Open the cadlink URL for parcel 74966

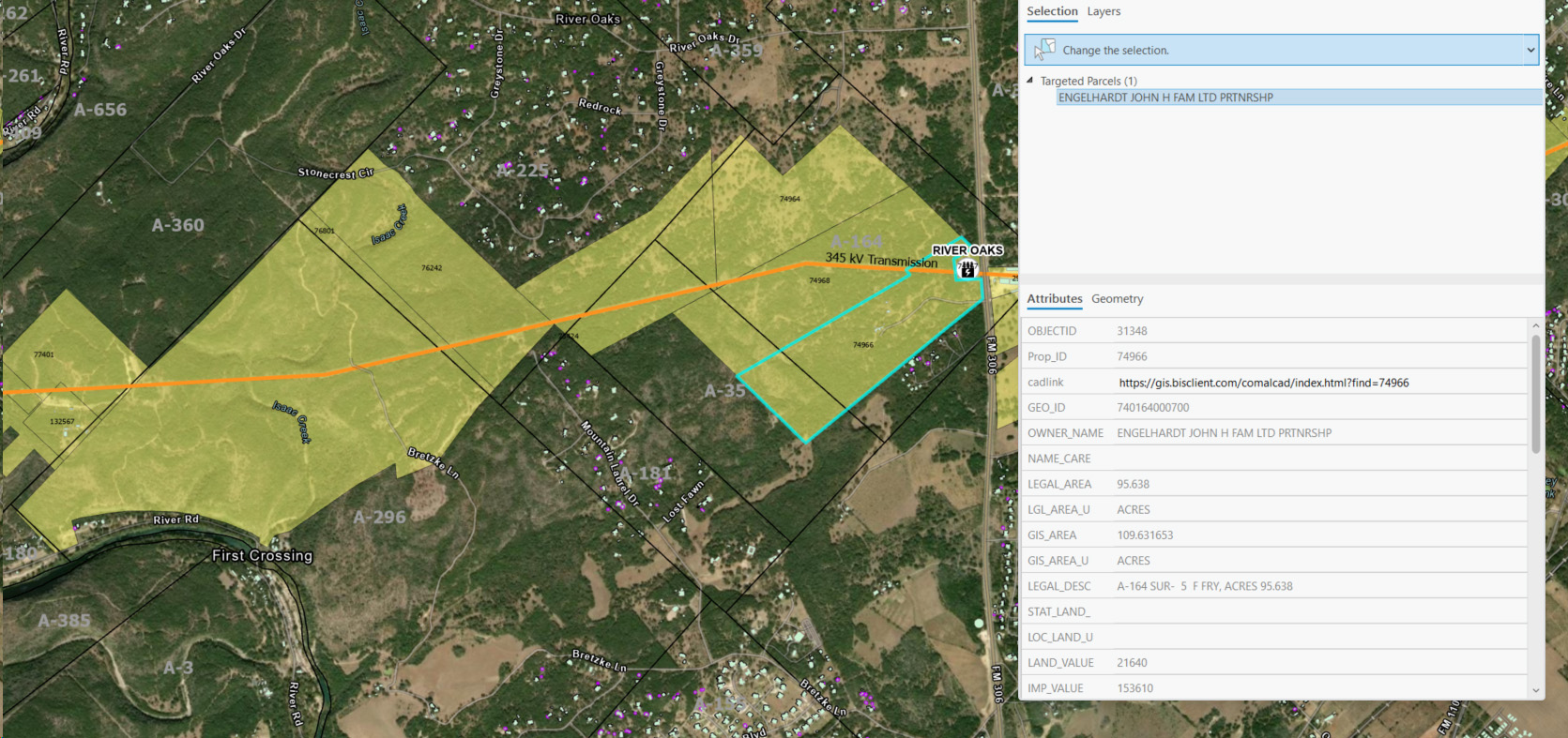[1263, 383]
